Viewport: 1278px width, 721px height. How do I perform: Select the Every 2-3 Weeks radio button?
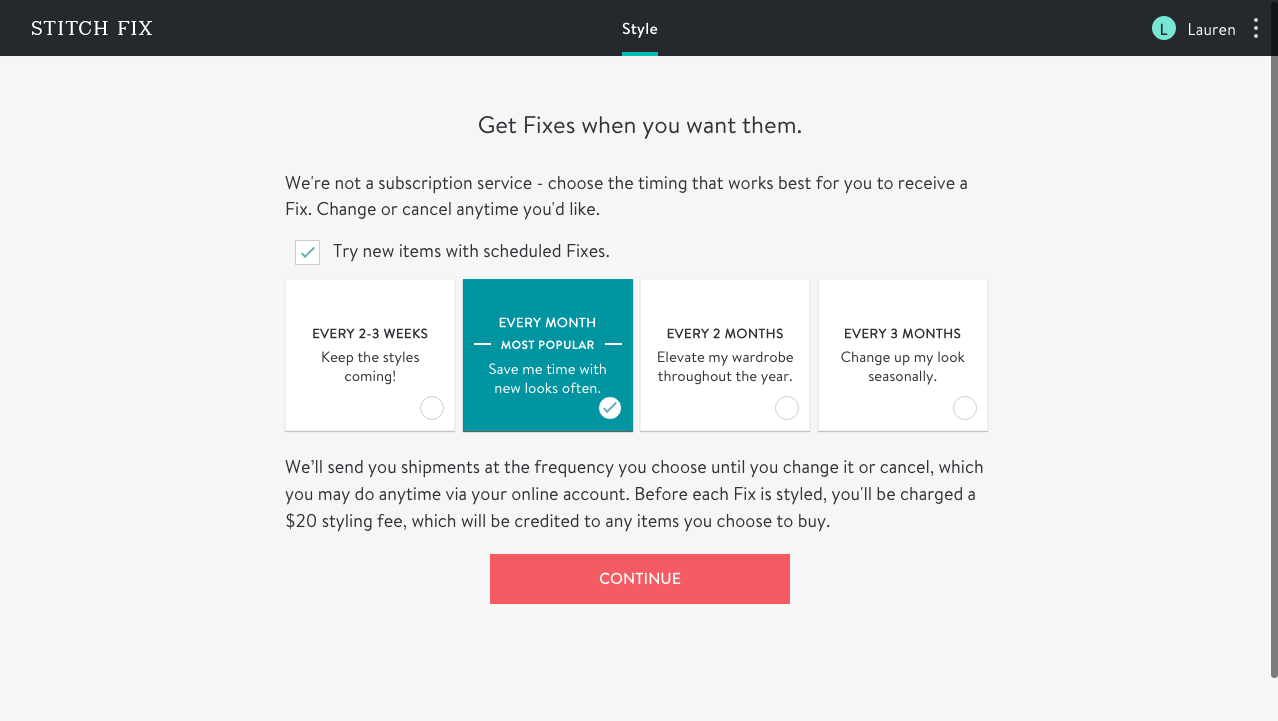(432, 408)
